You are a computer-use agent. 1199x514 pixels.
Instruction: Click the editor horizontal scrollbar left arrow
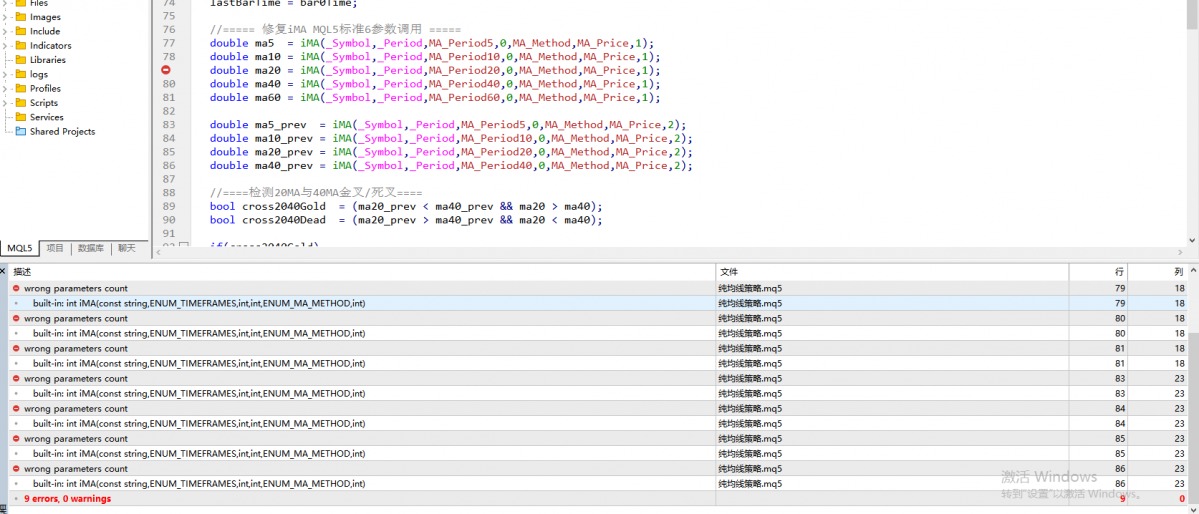158,251
